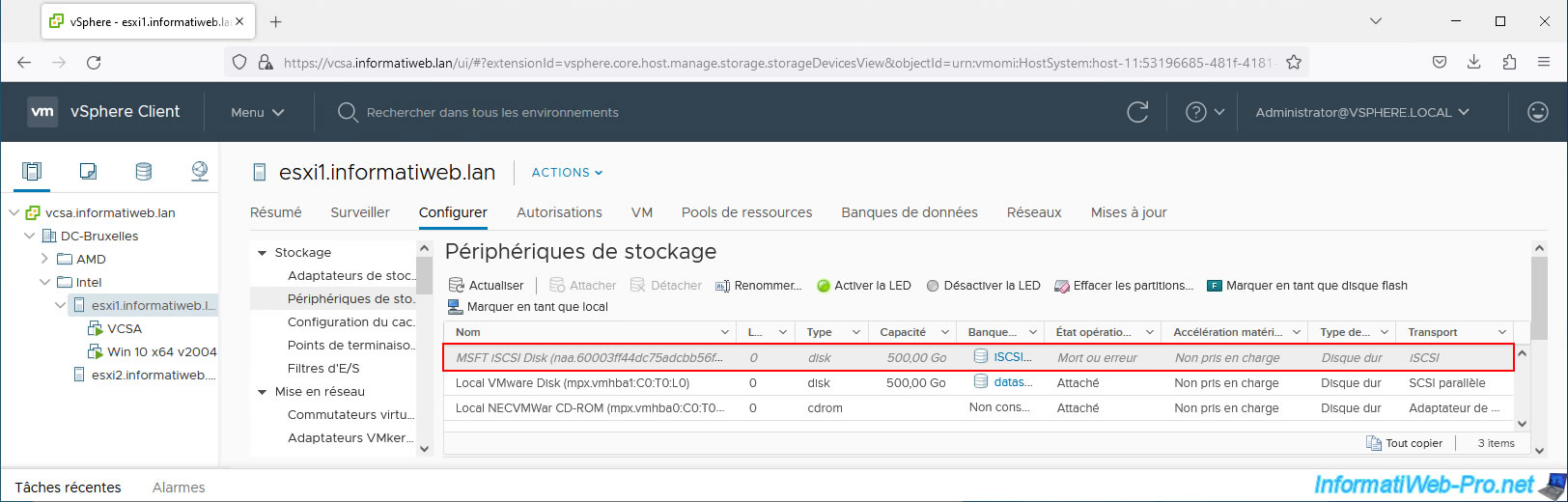Viewport: 1568px width, 502px height.
Task: Open the Firefox application menu
Action: [x=1544, y=62]
